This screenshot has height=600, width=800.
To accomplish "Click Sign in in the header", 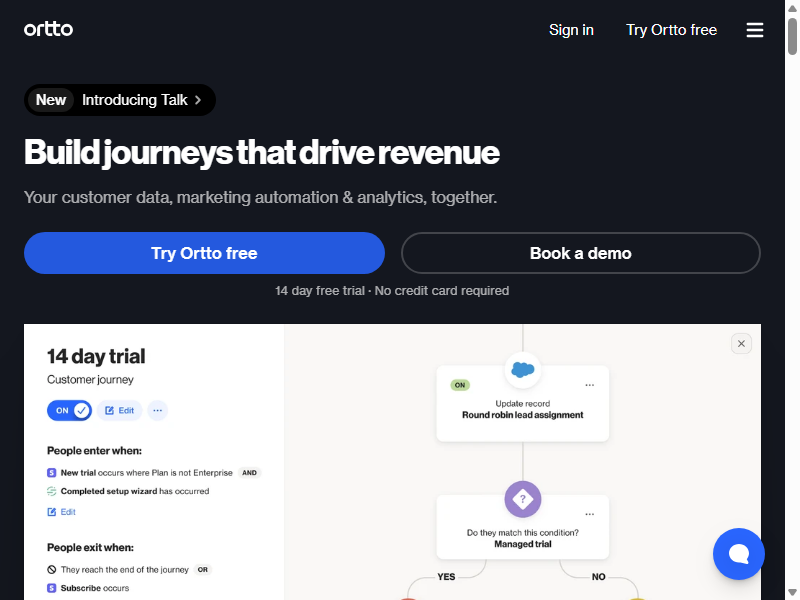I will [x=571, y=30].
